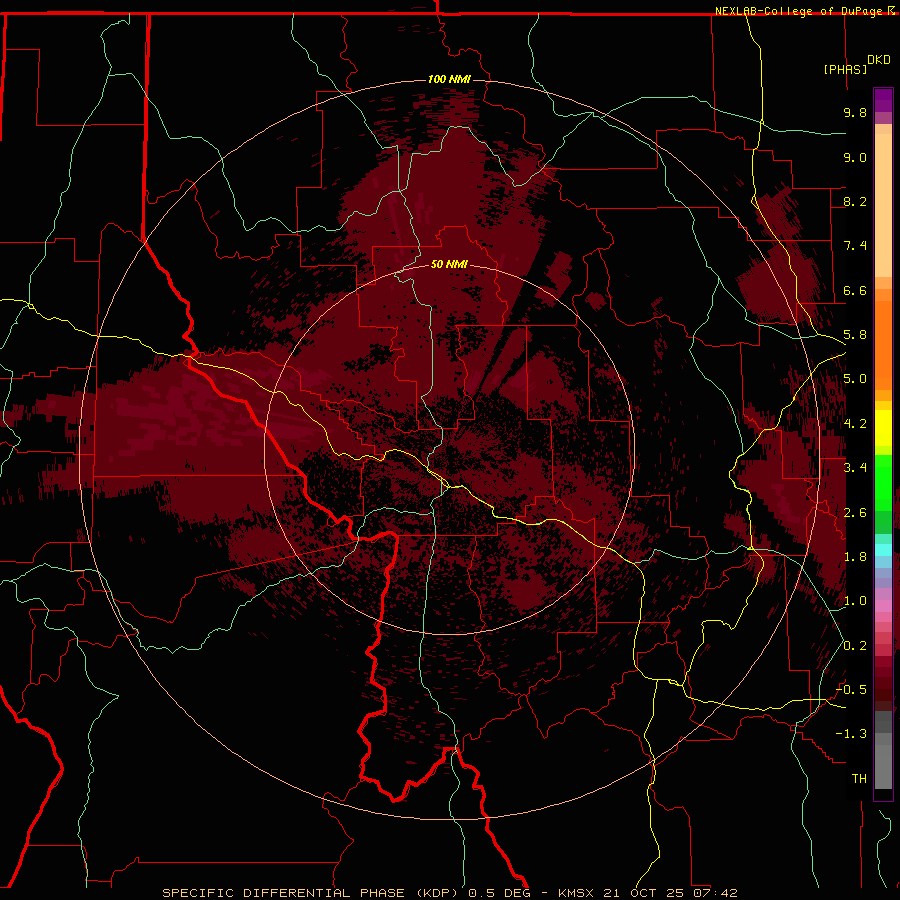The height and width of the screenshot is (900, 900).
Task: Pick the purple segment atop the color bar
Action: click(883, 100)
